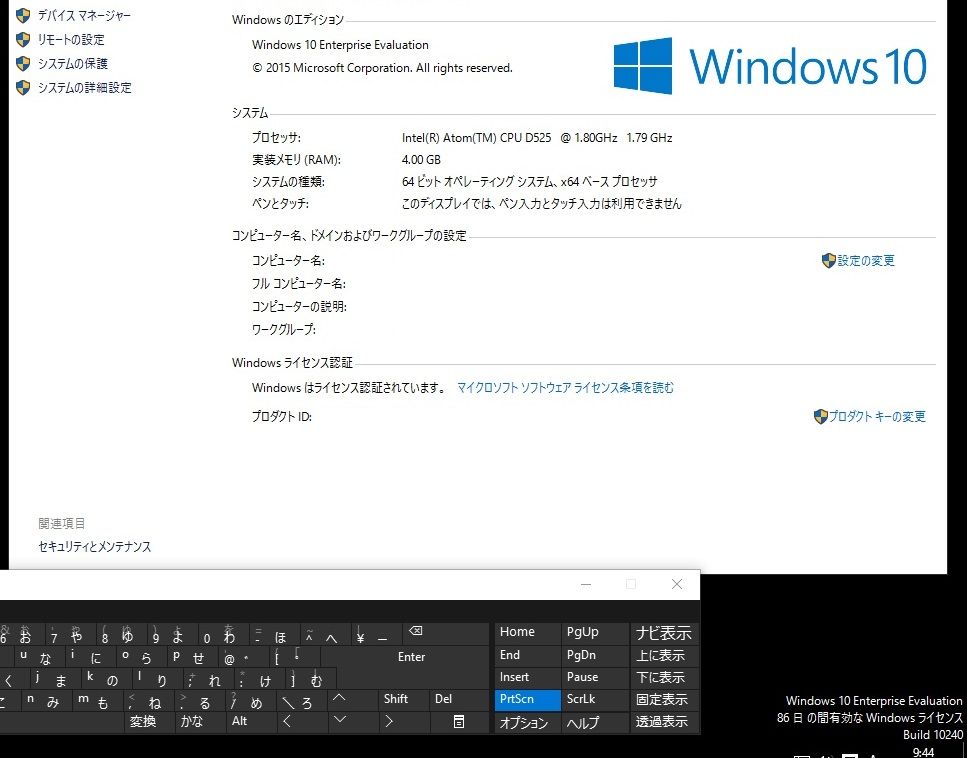Screen dimensions: 967x758
Task: Click the Intel(R) Atom(TM) CPU D525 processor text
Action: coord(537,138)
